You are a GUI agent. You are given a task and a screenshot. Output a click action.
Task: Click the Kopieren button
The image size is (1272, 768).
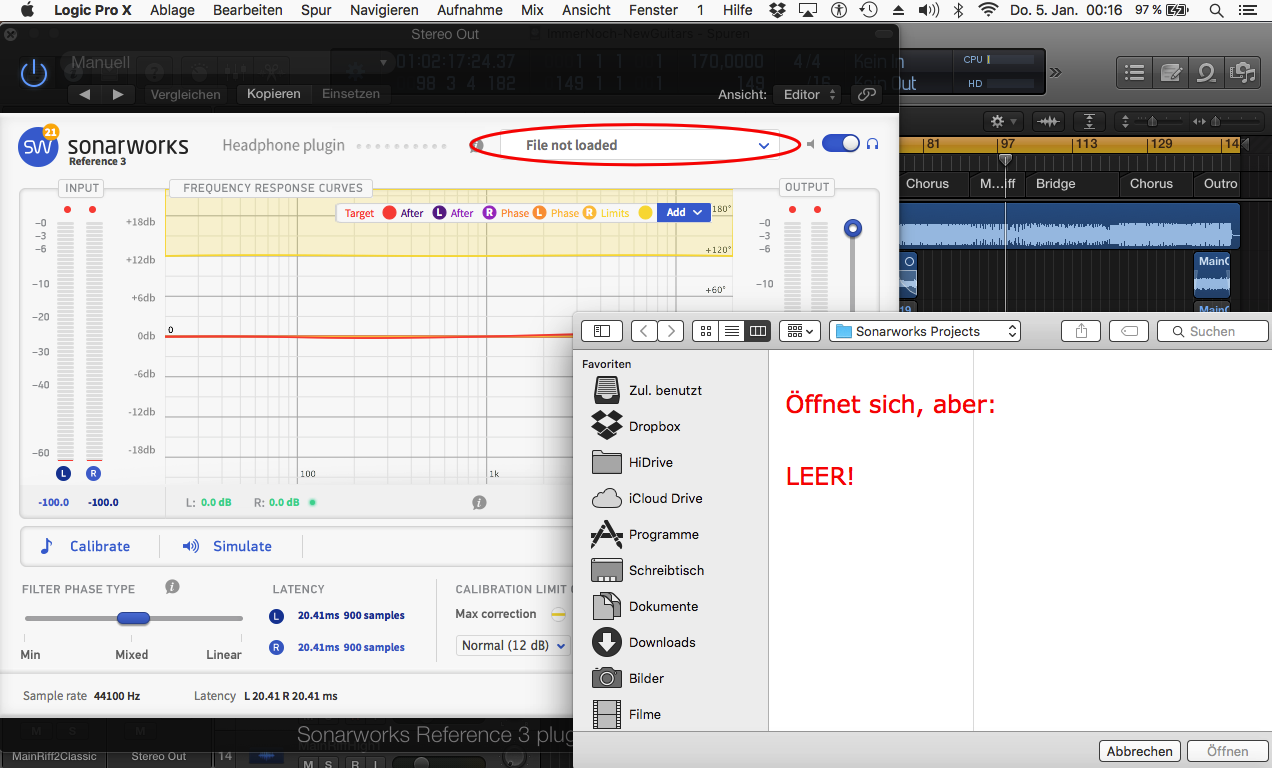click(273, 94)
